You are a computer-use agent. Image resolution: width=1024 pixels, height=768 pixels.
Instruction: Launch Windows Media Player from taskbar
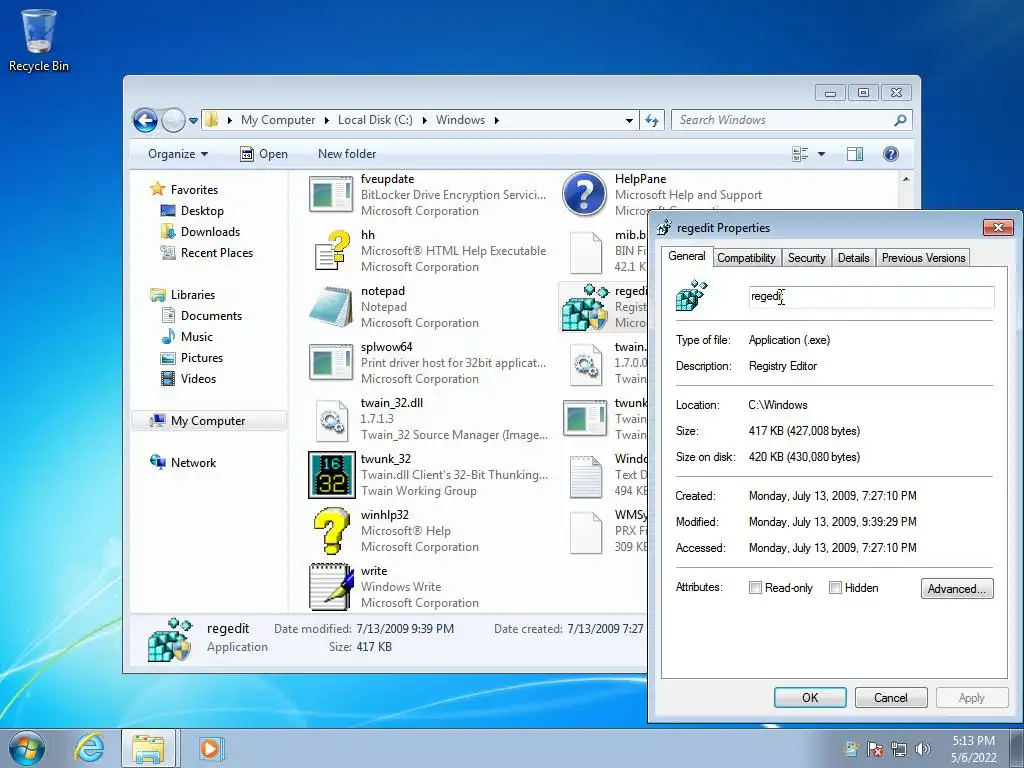tap(210, 748)
